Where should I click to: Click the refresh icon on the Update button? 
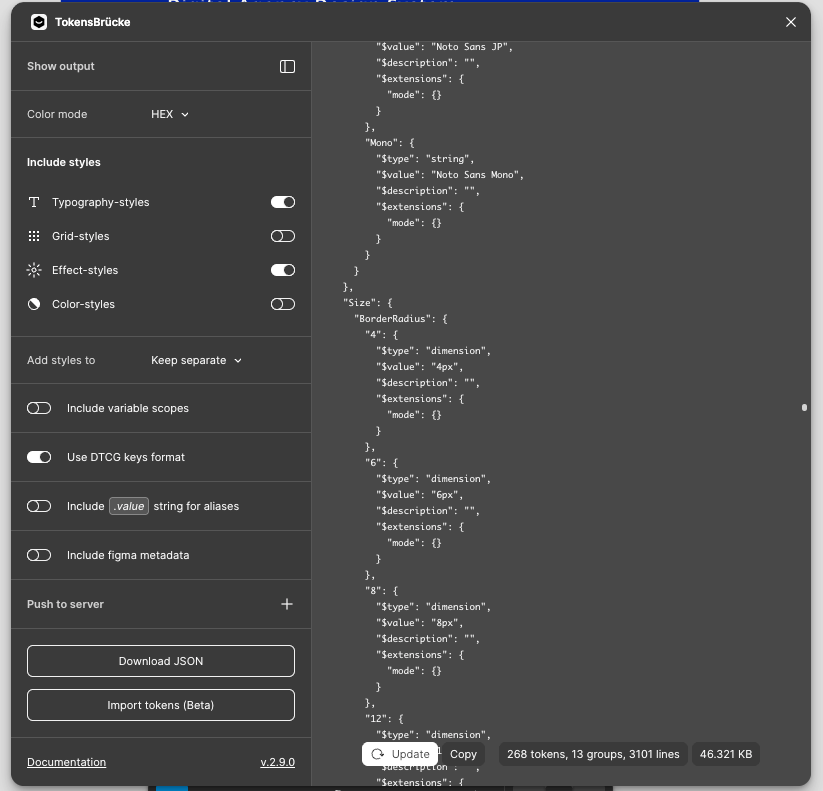click(379, 754)
